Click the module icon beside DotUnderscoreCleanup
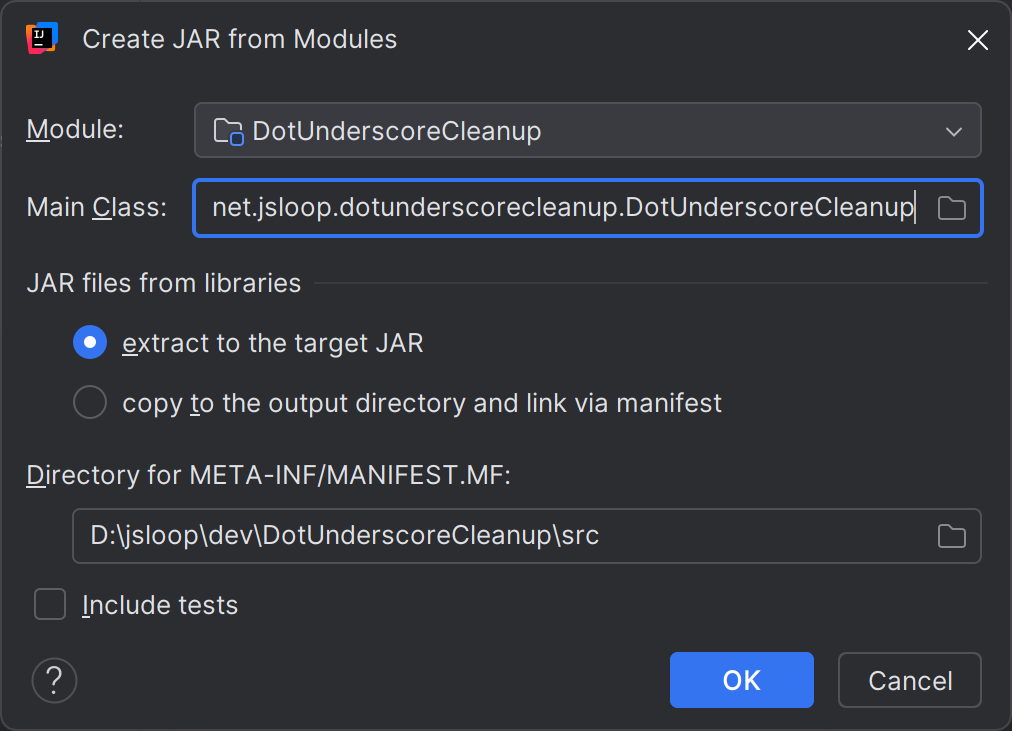Viewport: 1012px width, 731px height. click(x=227, y=130)
